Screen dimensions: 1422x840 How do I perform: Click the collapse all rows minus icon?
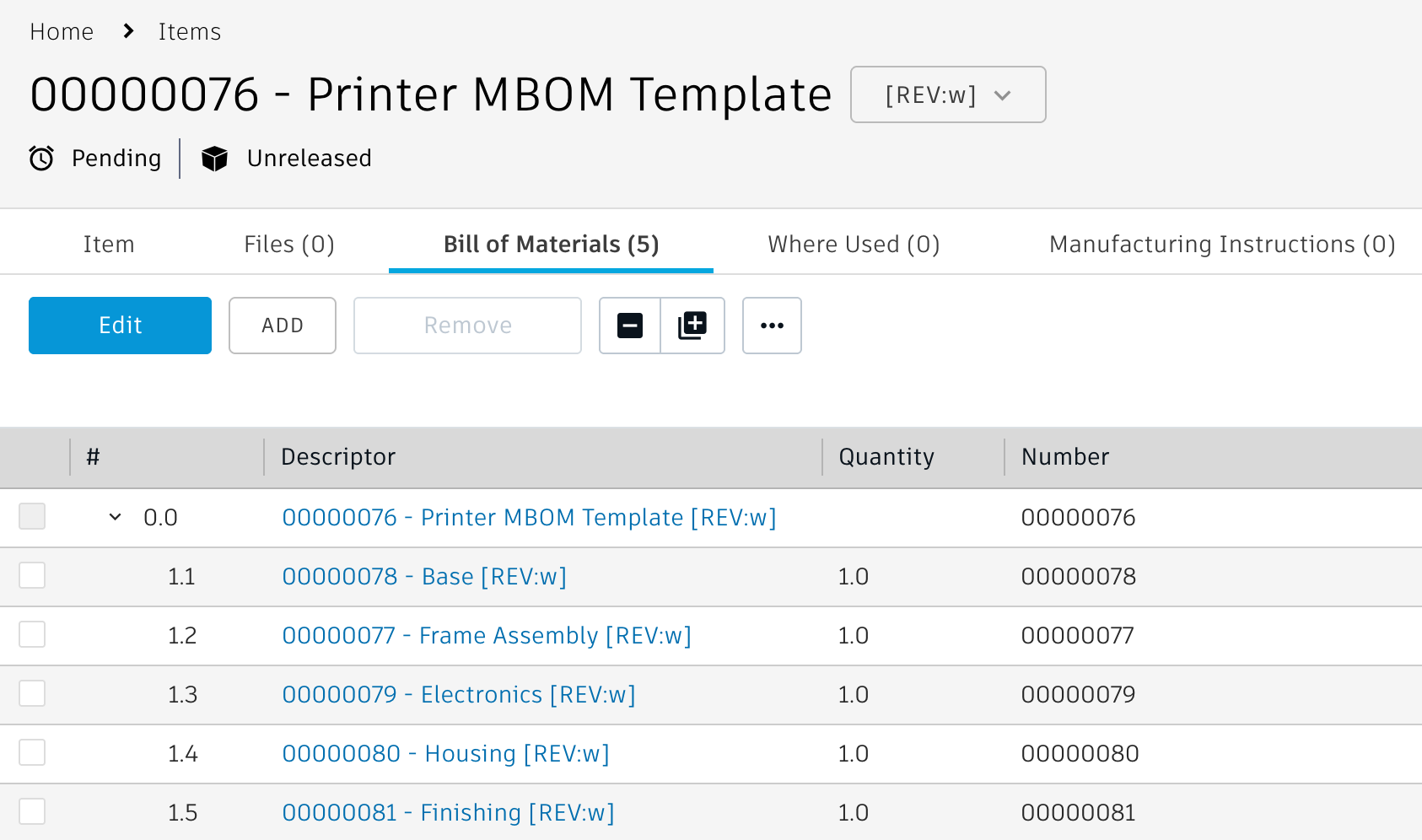click(630, 326)
